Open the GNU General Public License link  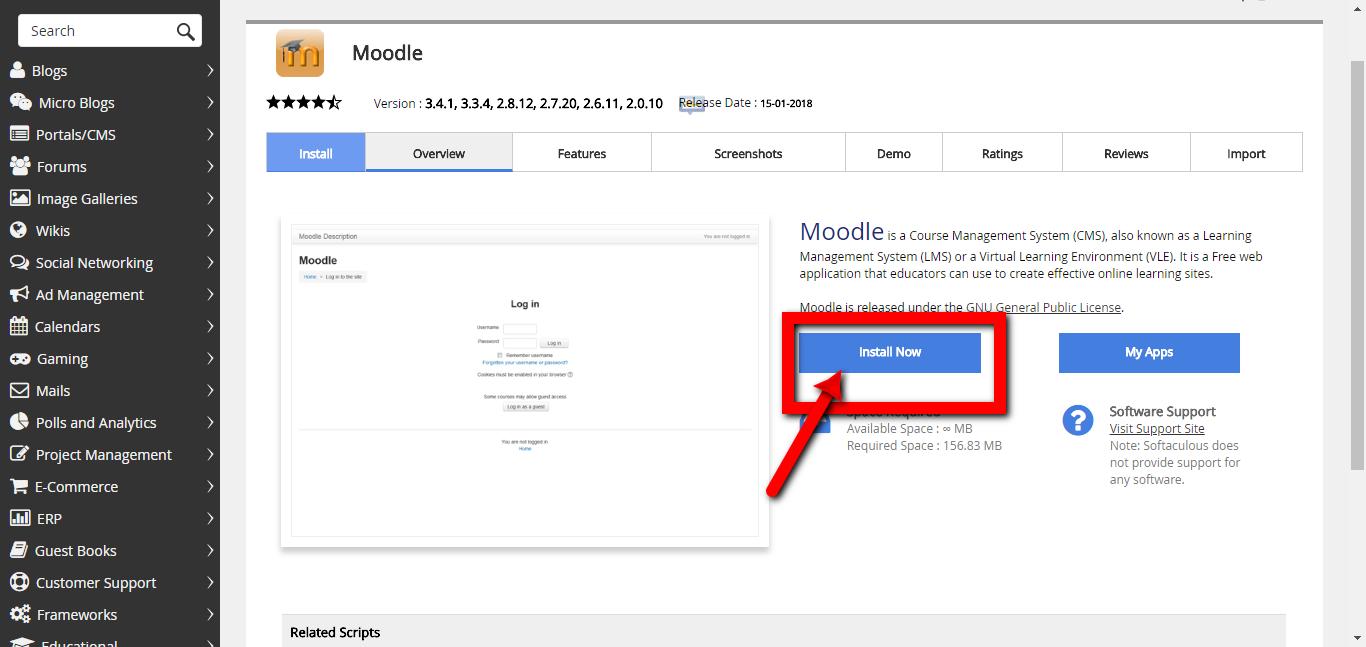1044,307
